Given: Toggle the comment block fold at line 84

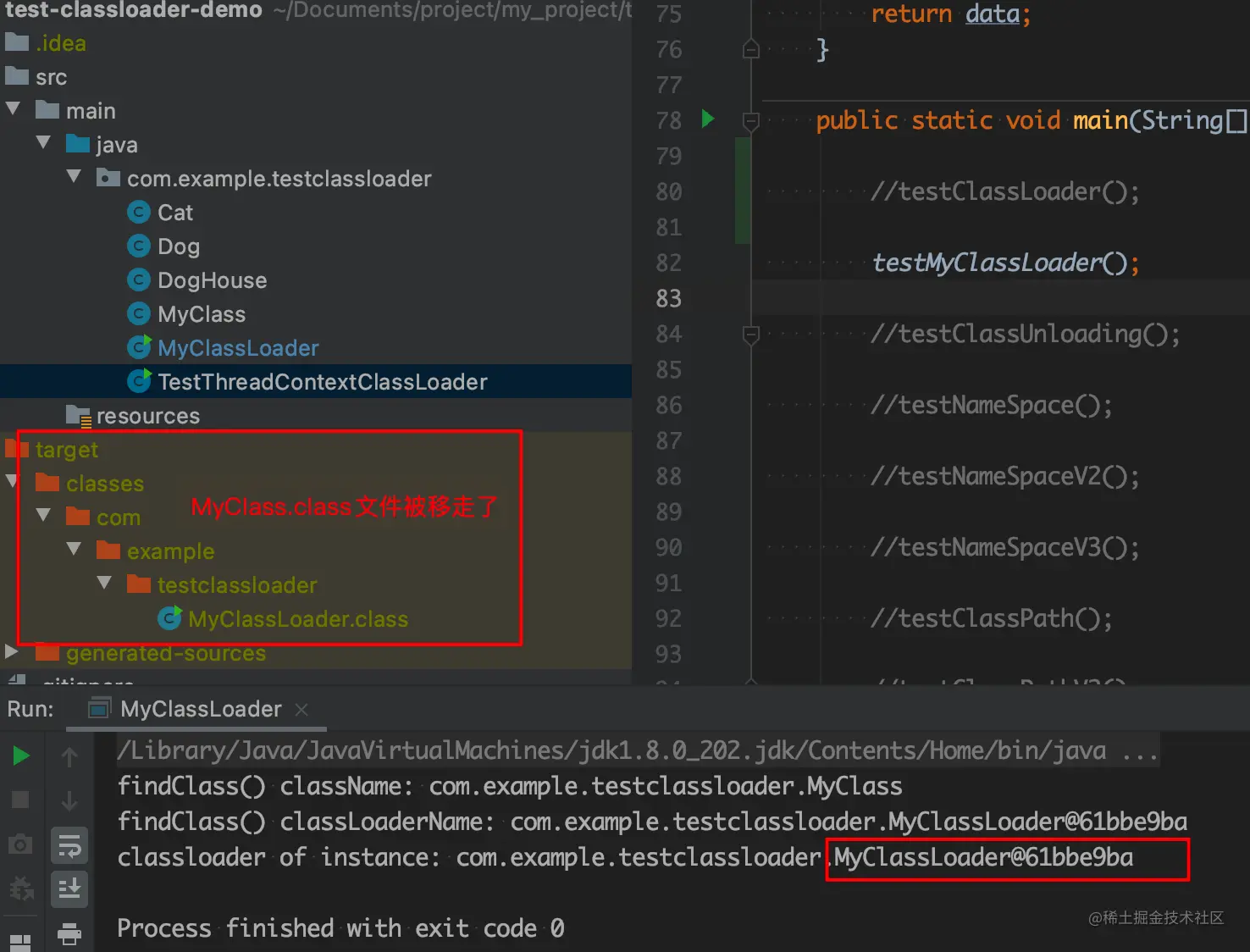Looking at the screenshot, I should 750,335.
